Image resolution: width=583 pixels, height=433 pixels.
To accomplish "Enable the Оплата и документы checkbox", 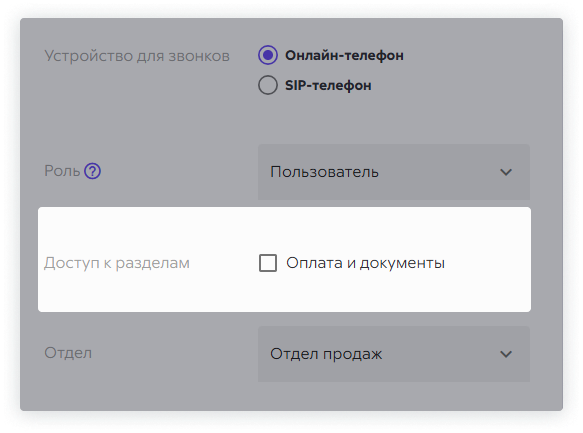I will point(268,263).
